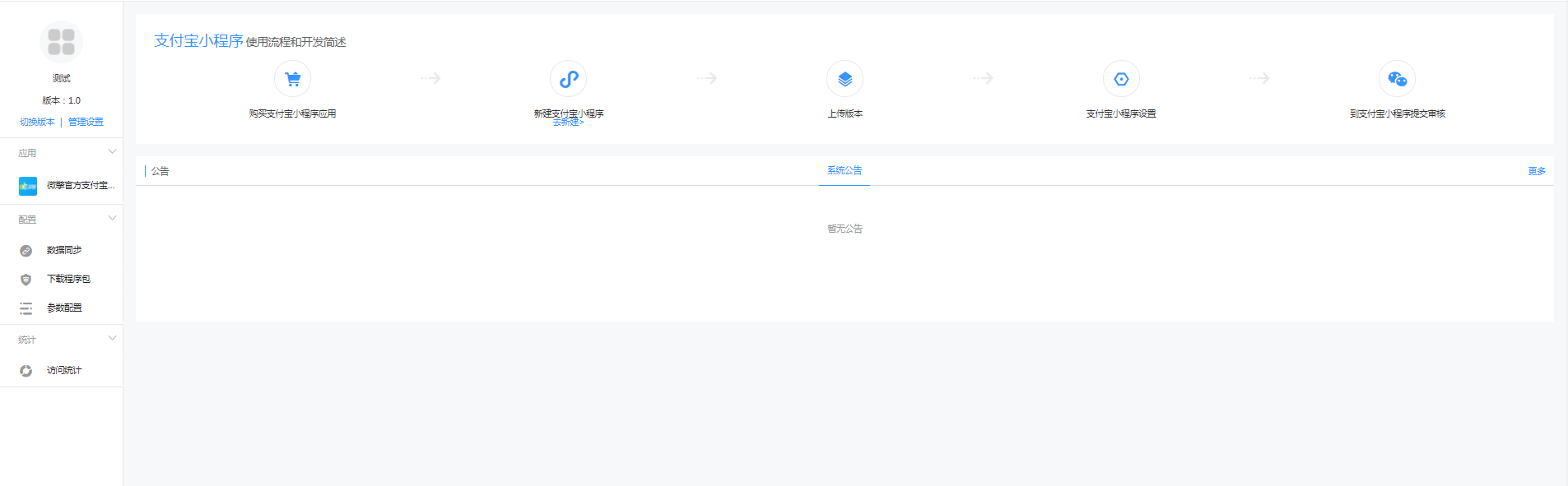Viewport: 1568px width, 486px height.
Task: Click the WeChat-style 提交审核 step icon
Action: click(1397, 79)
